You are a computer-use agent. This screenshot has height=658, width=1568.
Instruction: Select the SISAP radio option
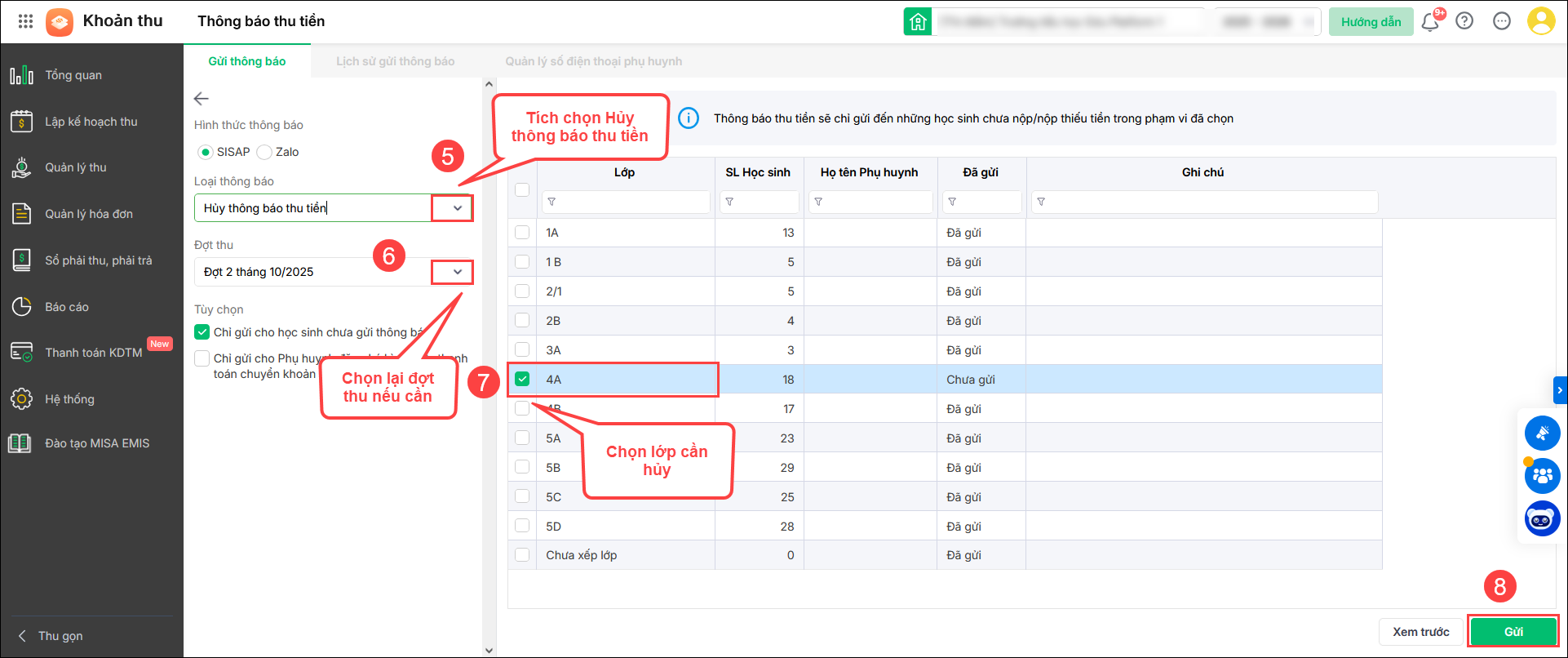206,152
